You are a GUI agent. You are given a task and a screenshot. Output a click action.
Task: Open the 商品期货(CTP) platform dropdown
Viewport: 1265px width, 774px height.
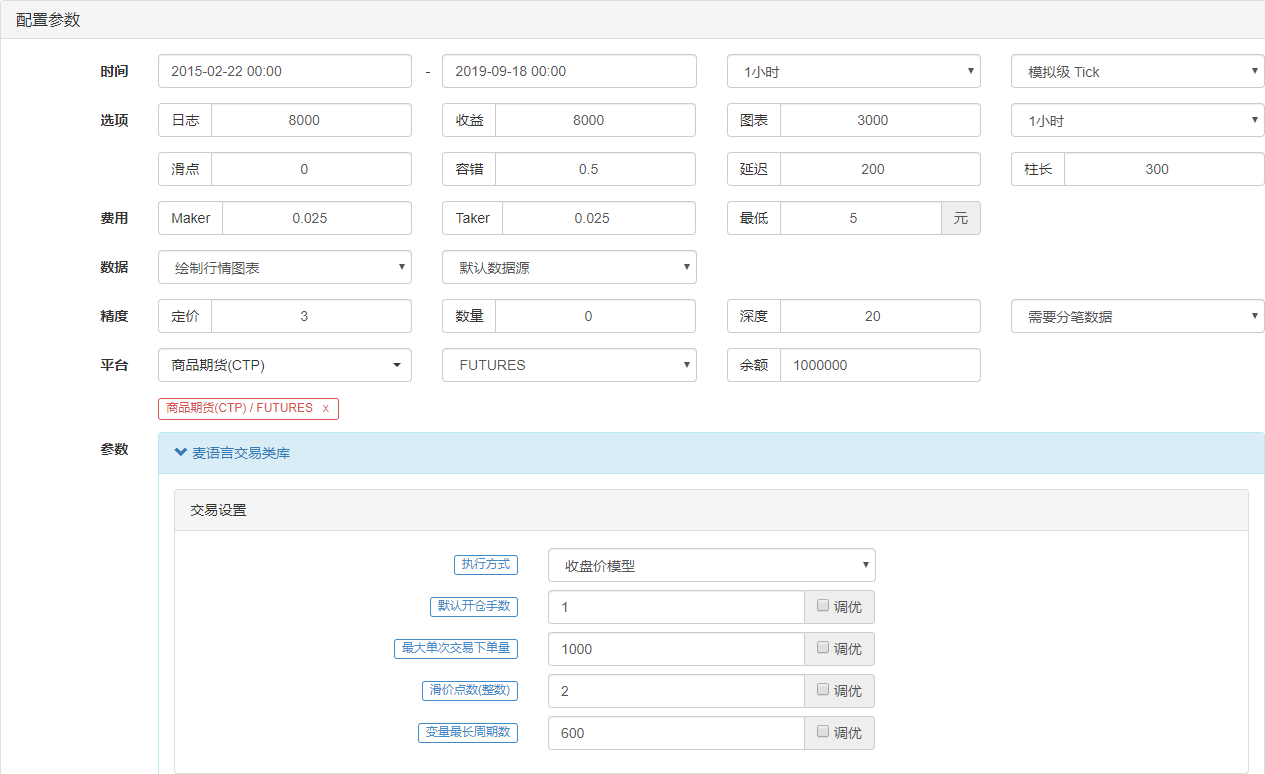pos(284,365)
